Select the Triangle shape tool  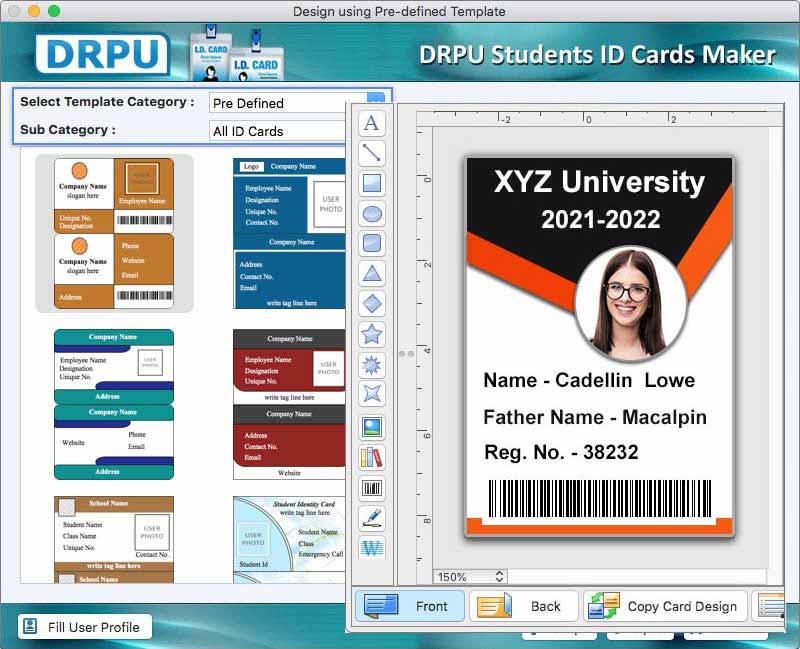pyautogui.click(x=371, y=274)
